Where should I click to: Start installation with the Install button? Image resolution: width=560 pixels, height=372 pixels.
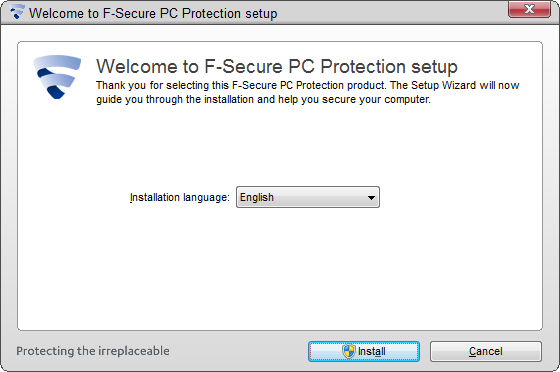pyautogui.click(x=364, y=351)
